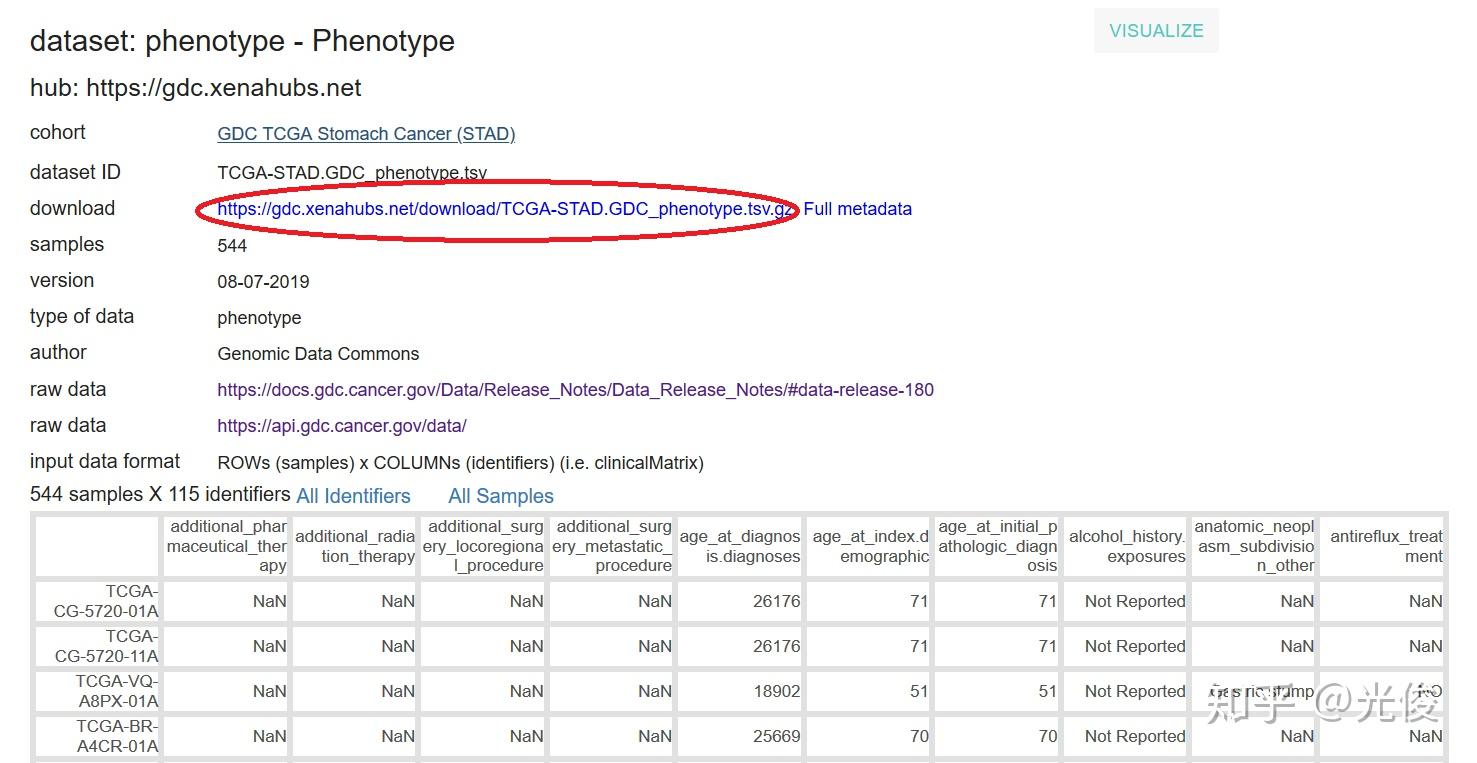Click the age_at_diagnosis.diagnoses column header
This screenshot has height=763, width=1477.
coord(740,546)
